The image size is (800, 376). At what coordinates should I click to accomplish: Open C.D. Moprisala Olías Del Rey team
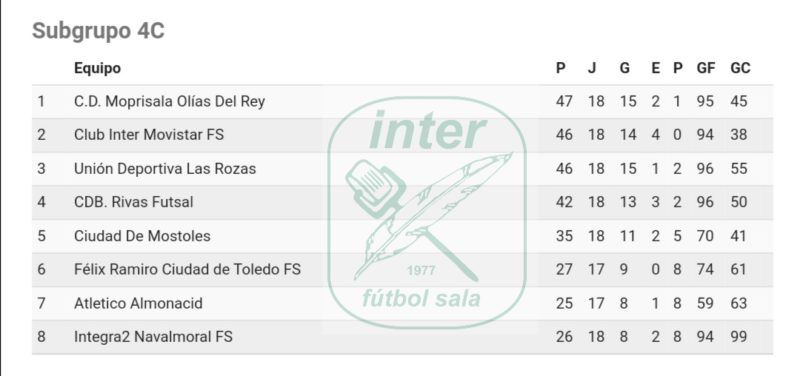(x=169, y=101)
